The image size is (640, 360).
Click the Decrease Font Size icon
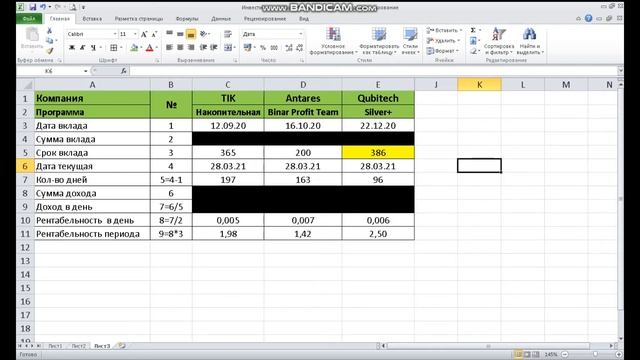click(x=154, y=34)
